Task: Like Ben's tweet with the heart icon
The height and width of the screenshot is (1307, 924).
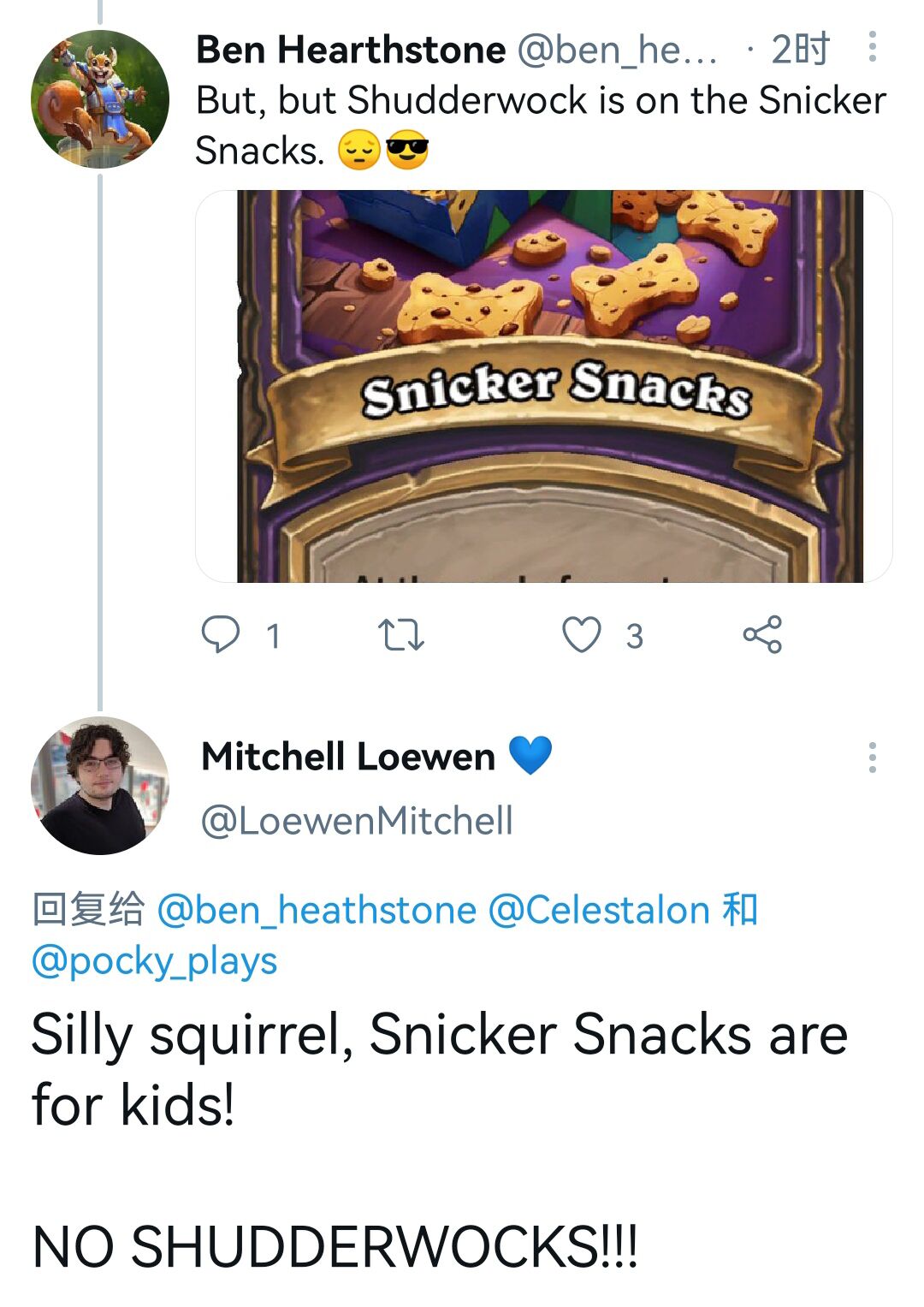Action: (x=581, y=635)
